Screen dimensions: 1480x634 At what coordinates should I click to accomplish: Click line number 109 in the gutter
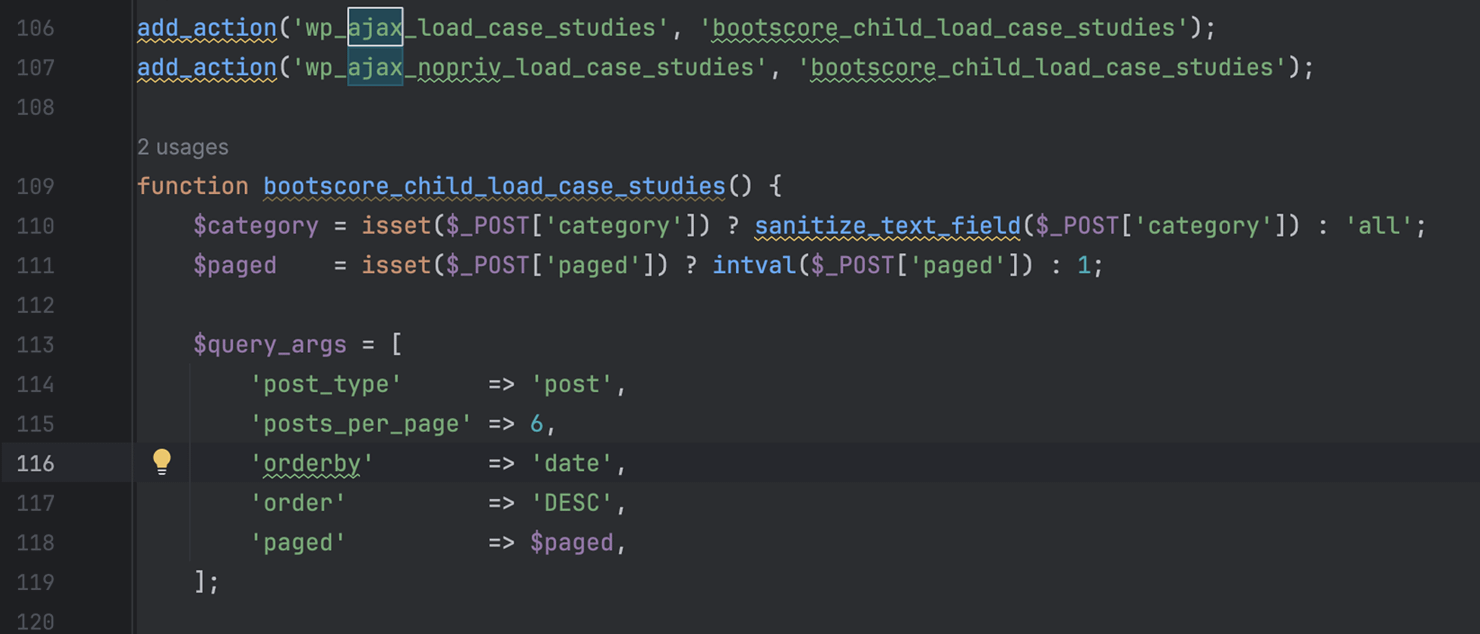point(36,187)
